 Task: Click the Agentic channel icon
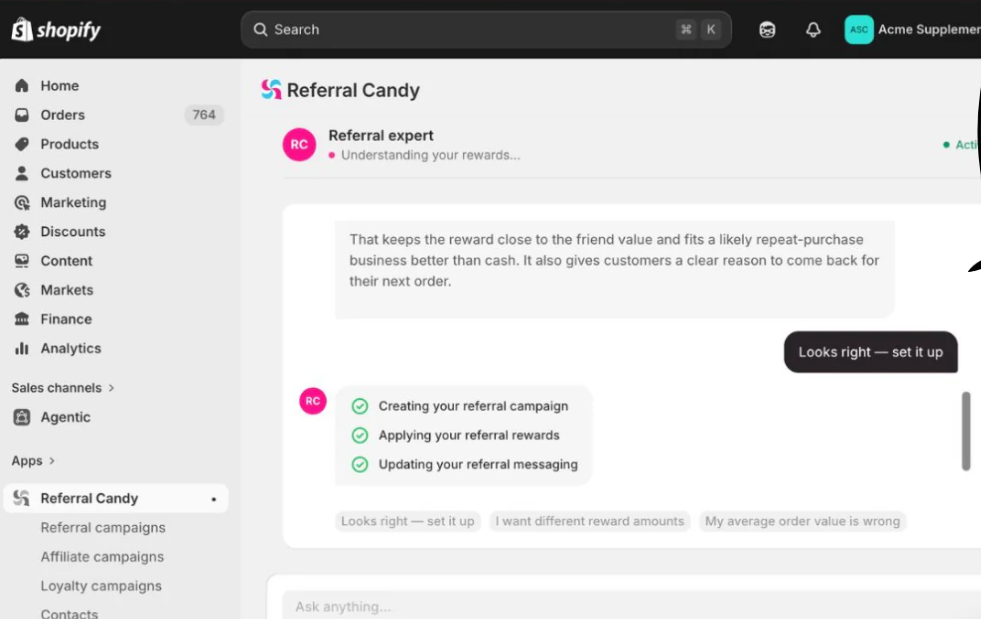coord(22,417)
